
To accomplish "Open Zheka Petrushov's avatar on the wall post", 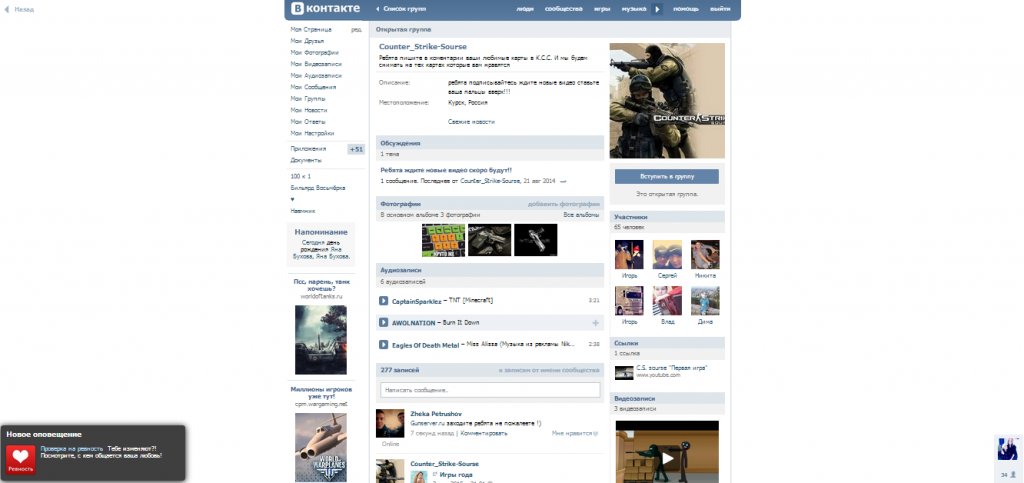I will click(389, 423).
